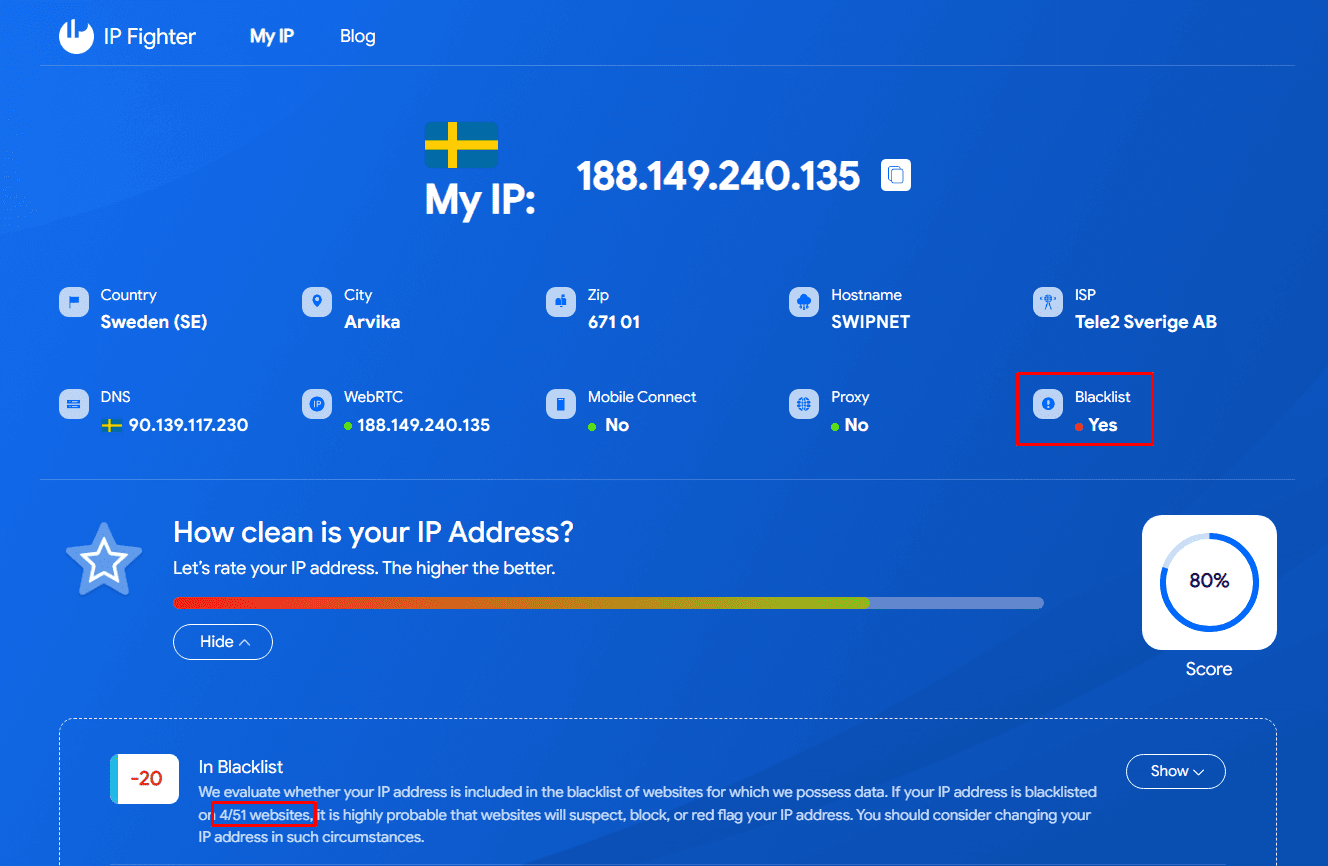Click the ISP antenna icon
Image resolution: width=1328 pixels, height=866 pixels.
point(1048,302)
